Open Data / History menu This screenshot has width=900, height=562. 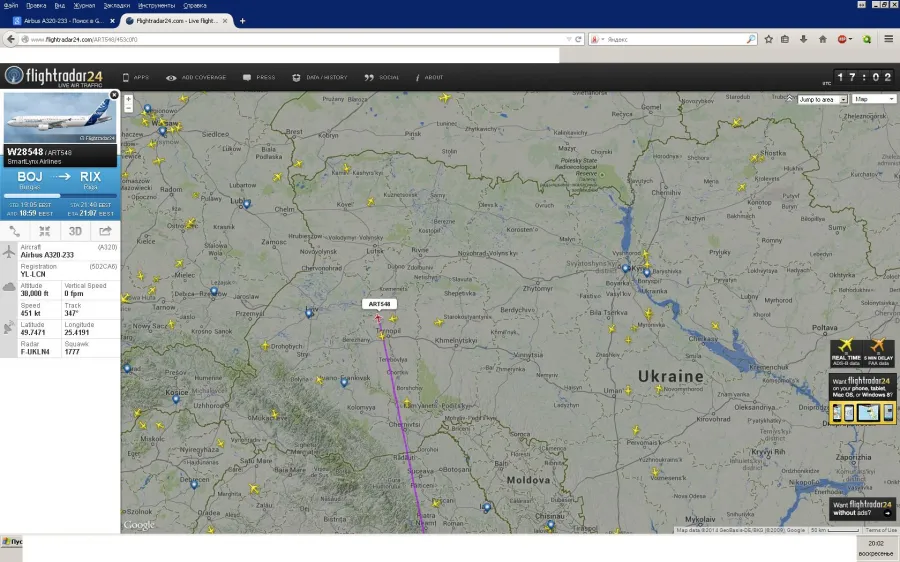320,77
